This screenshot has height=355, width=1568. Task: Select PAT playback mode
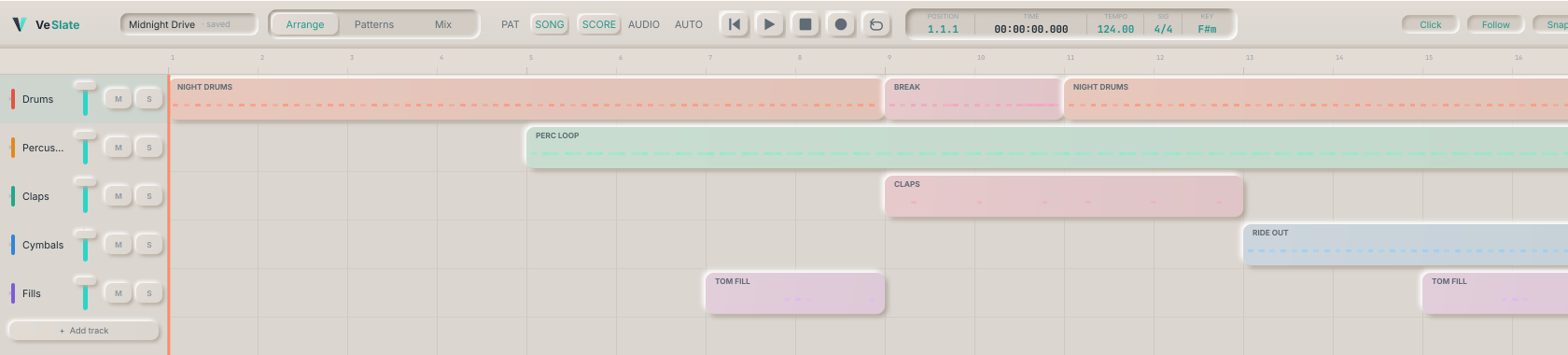point(510,24)
